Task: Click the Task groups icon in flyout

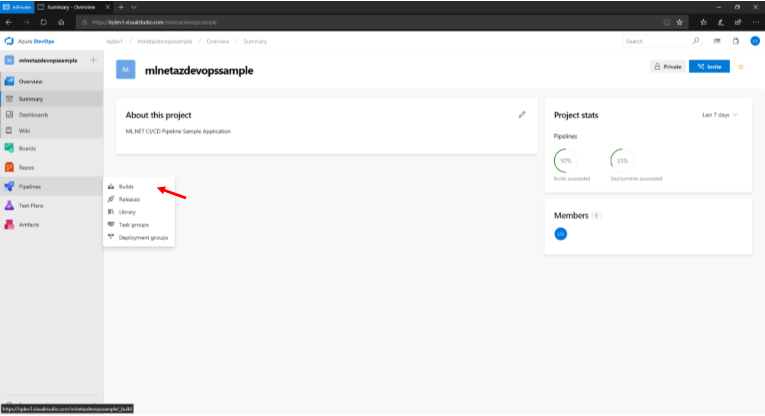Action: point(111,224)
